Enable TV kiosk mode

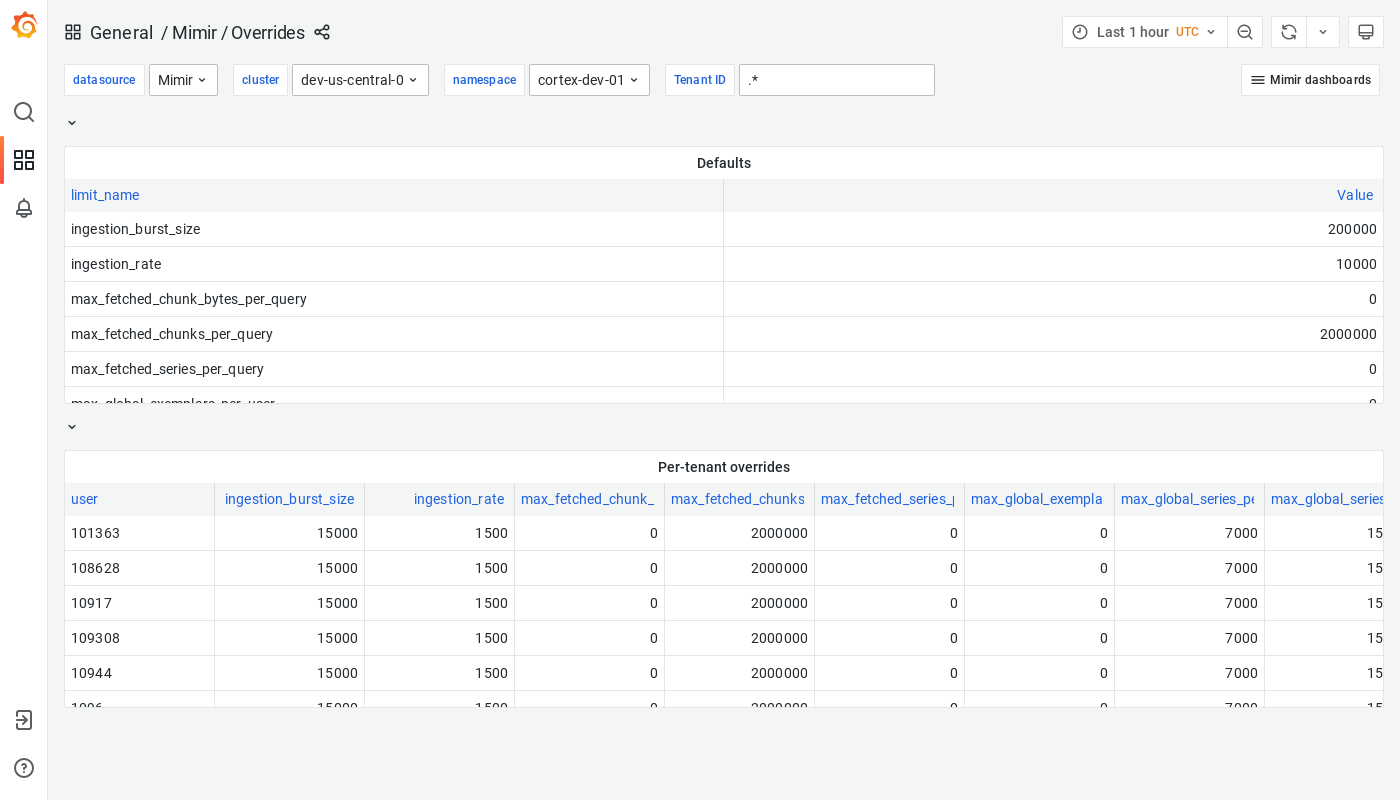(x=1366, y=31)
